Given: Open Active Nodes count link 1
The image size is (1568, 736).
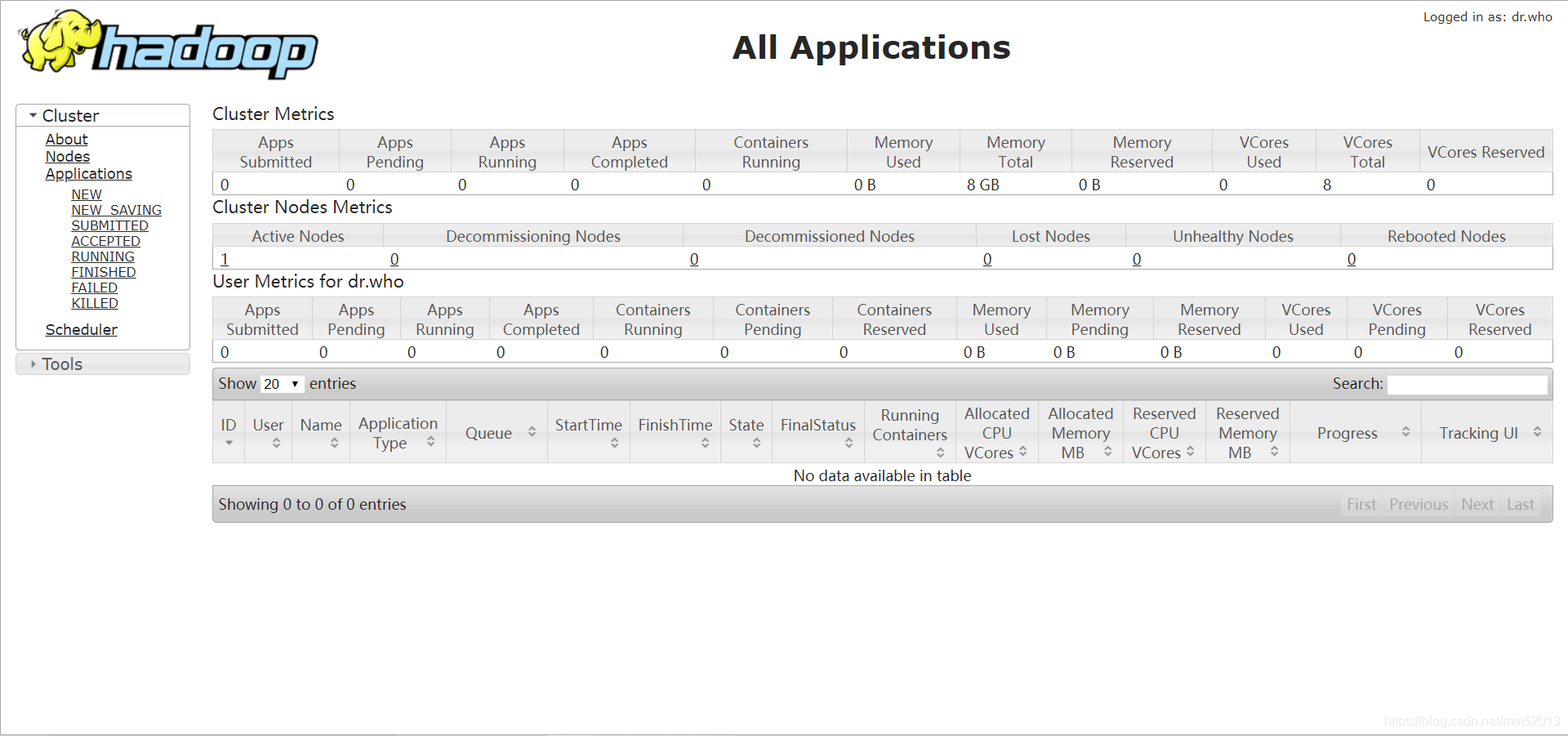Looking at the screenshot, I should coord(225,259).
